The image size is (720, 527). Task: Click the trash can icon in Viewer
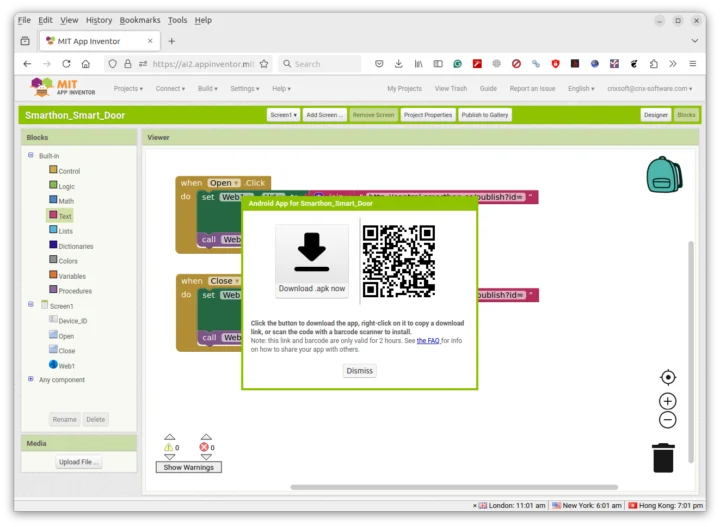663,458
